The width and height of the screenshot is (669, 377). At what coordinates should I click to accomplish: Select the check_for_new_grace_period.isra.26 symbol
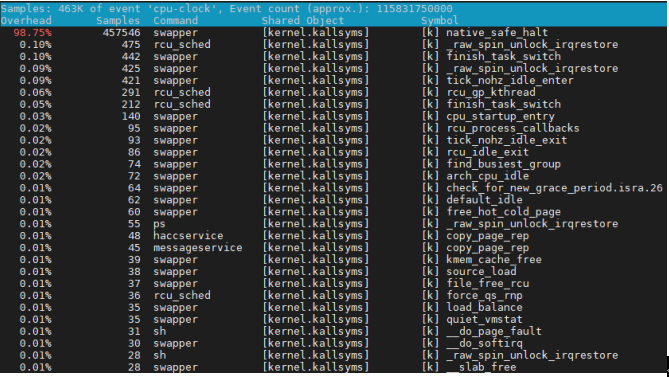click(554, 188)
